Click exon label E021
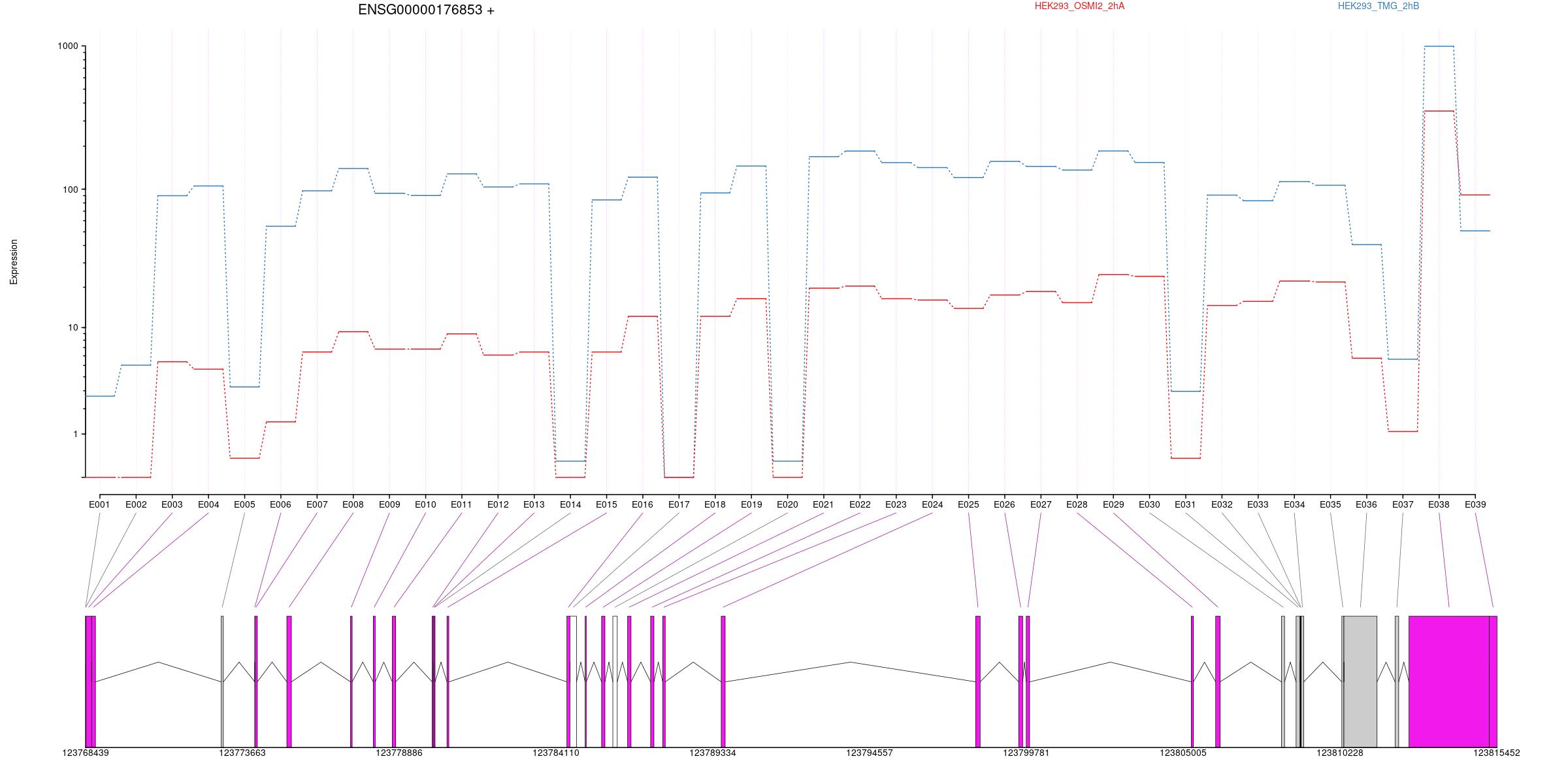 pos(823,504)
